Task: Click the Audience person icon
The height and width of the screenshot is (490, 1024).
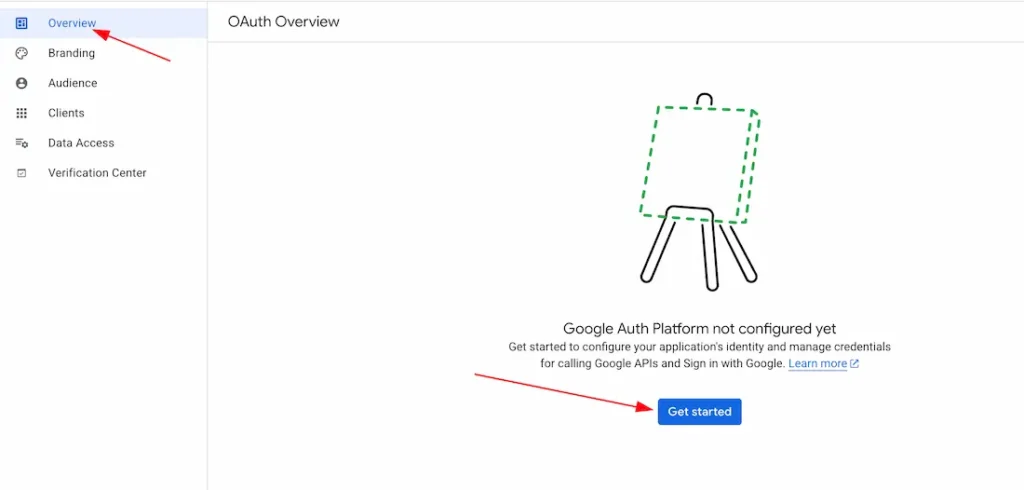Action: (x=22, y=83)
